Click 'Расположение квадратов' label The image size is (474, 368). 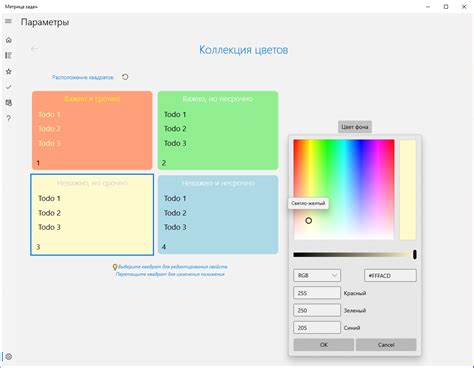(83, 77)
